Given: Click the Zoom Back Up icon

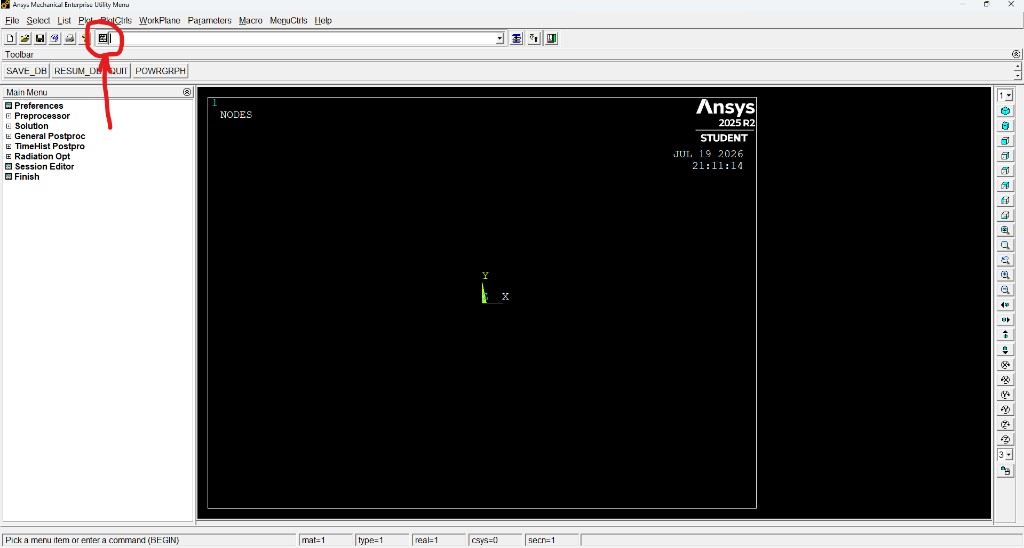Looking at the screenshot, I should (x=1005, y=261).
